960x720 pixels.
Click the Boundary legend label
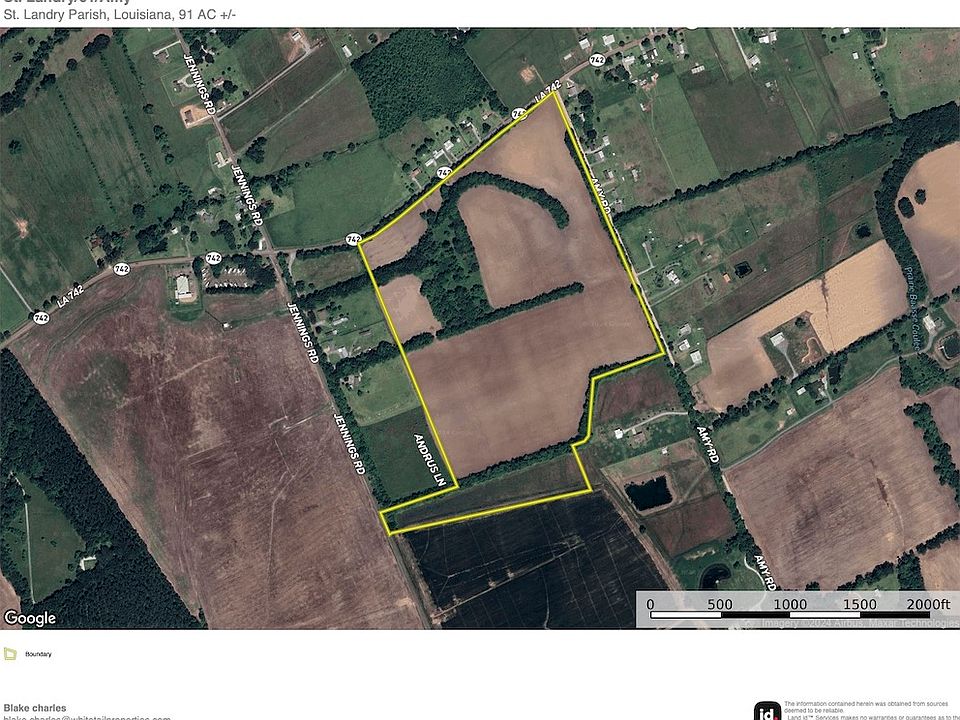[x=39, y=654]
